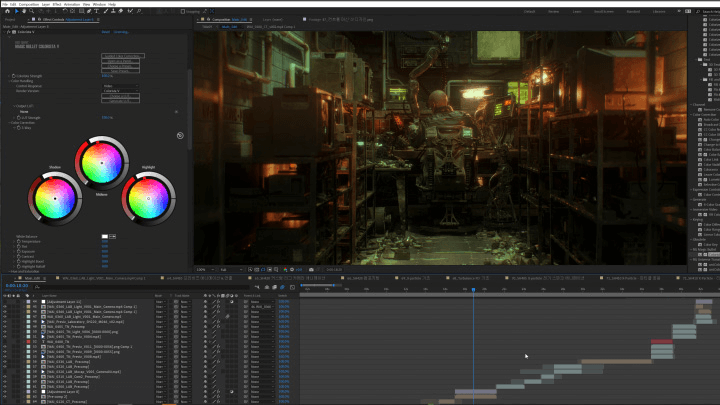720x405 pixels.
Task: Expand the Exposure property
Action: click(x=14, y=252)
